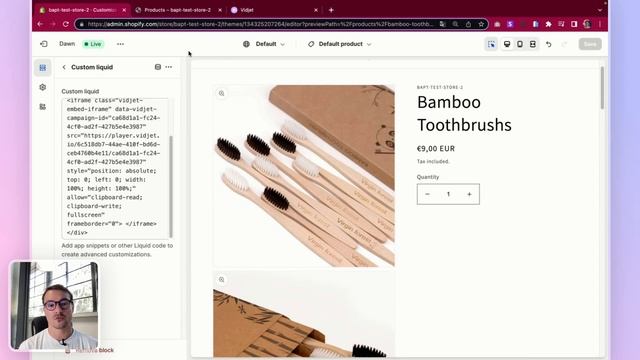Viewport: 640px width, 360px height.
Task: Bookmark the page with star icon
Action: (x=481, y=24)
